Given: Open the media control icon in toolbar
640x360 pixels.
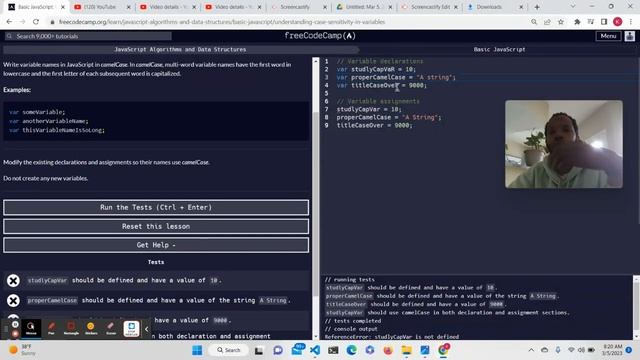Looking at the screenshot, I should pos(591,22).
